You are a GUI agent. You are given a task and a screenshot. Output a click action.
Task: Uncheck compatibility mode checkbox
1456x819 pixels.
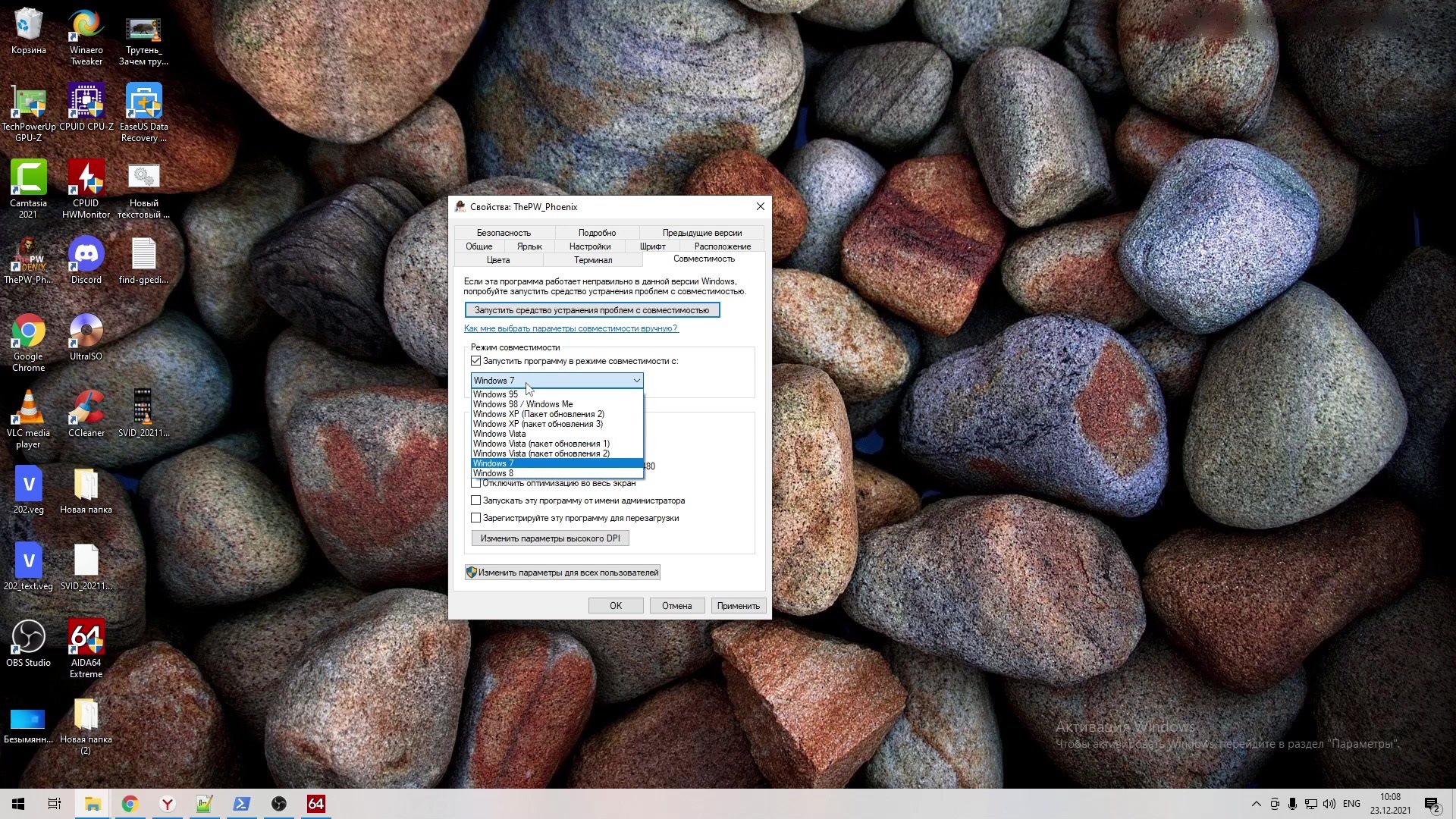(x=476, y=361)
